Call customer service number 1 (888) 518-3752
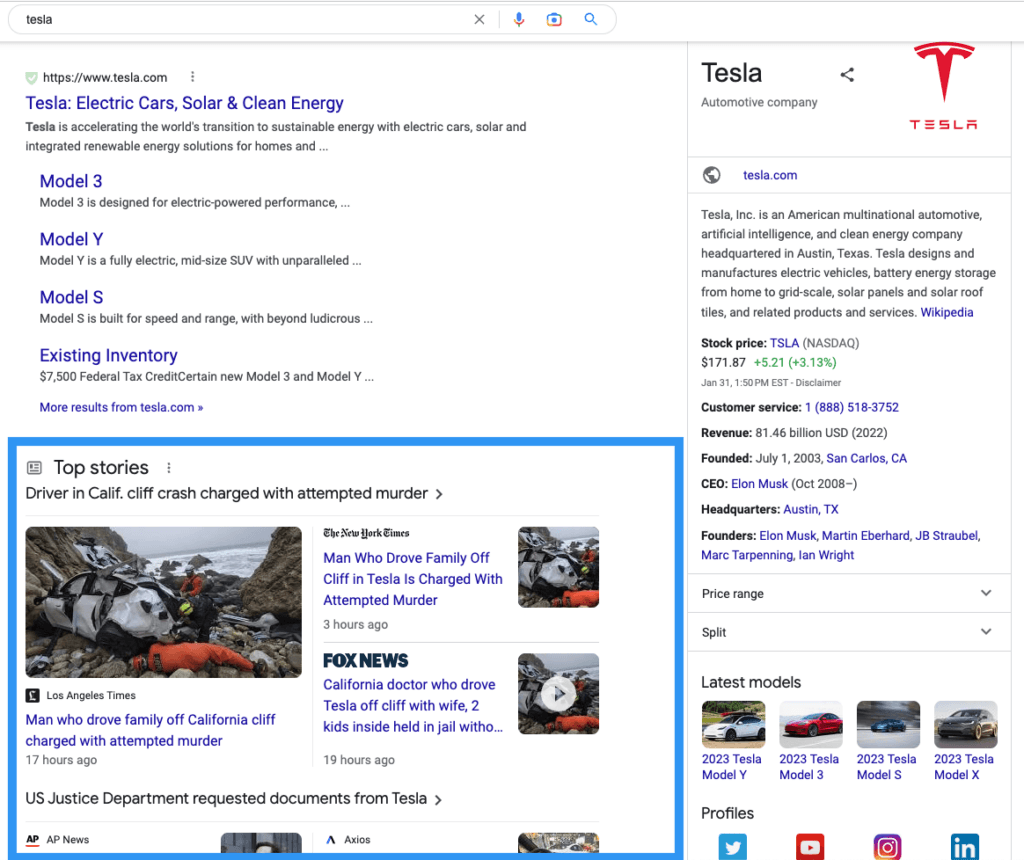This screenshot has width=1024, height=860. [x=852, y=407]
